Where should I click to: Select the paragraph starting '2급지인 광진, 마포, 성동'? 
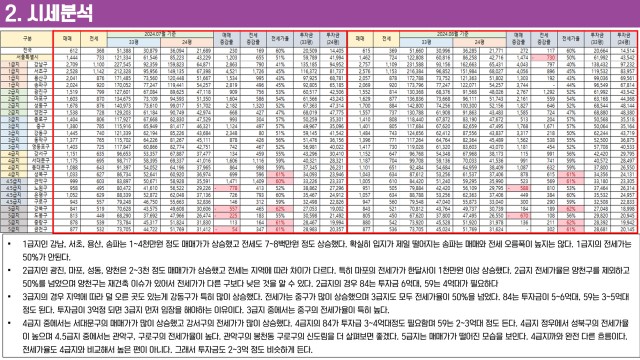(327, 277)
